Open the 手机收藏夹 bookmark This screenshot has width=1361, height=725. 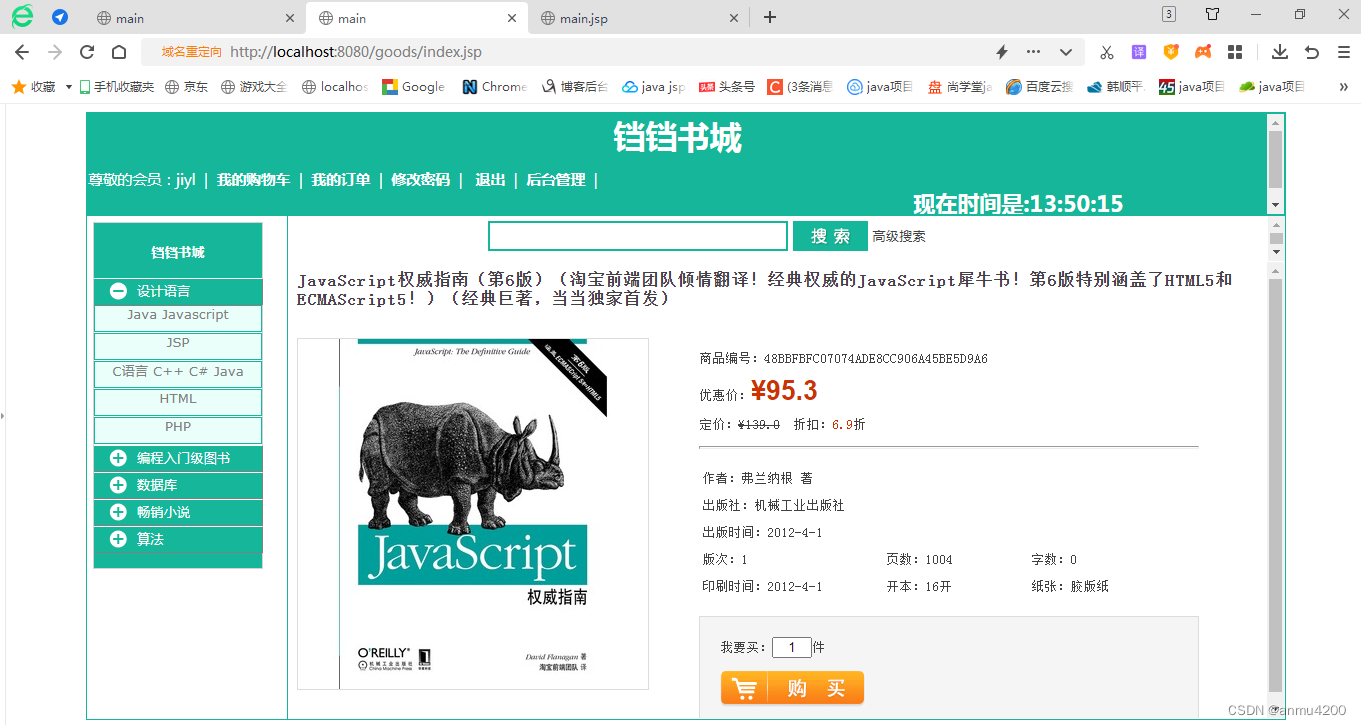pyautogui.click(x=117, y=87)
